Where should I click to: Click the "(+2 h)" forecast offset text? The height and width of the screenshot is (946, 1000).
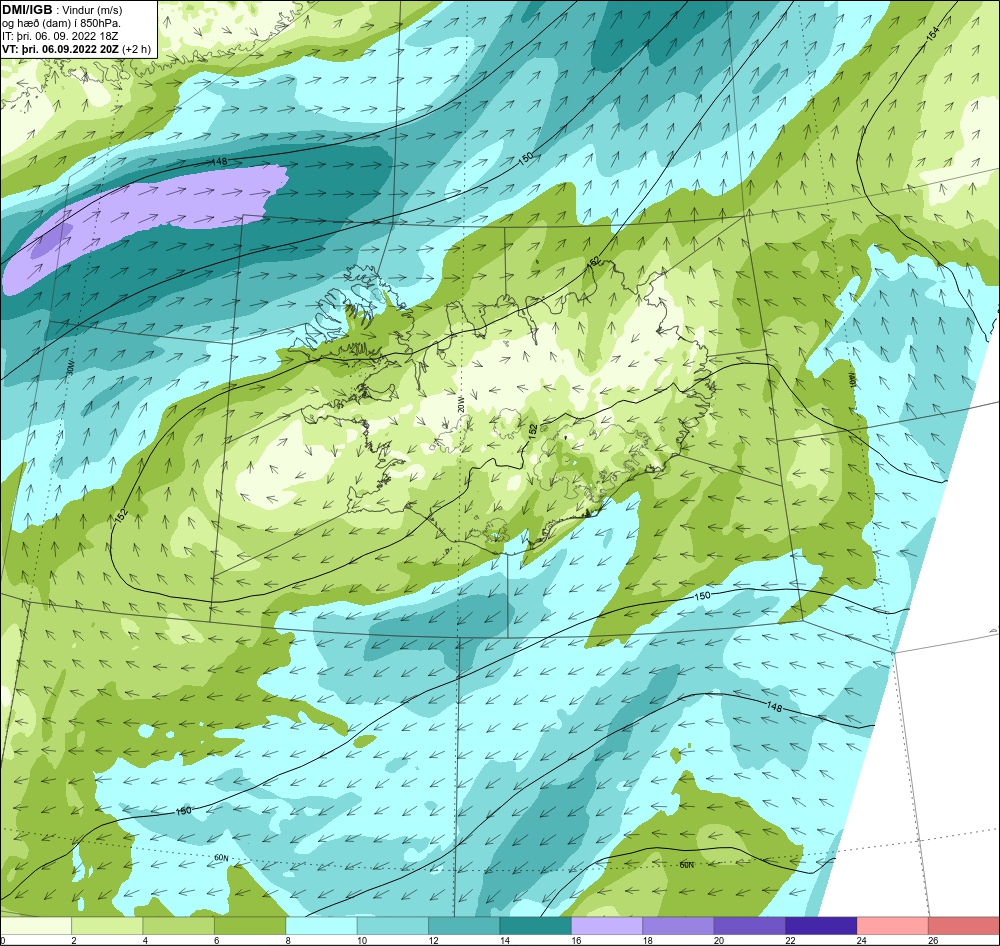click(137, 48)
